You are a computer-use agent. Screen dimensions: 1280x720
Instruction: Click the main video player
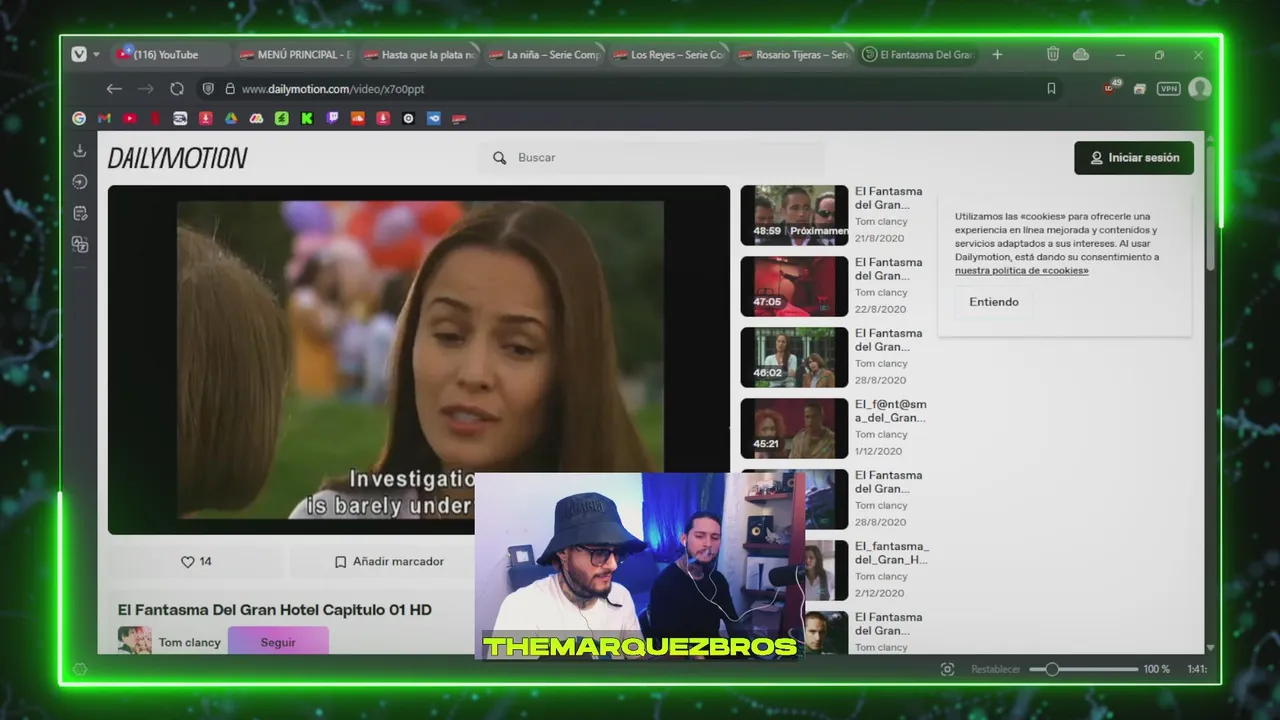(x=419, y=360)
